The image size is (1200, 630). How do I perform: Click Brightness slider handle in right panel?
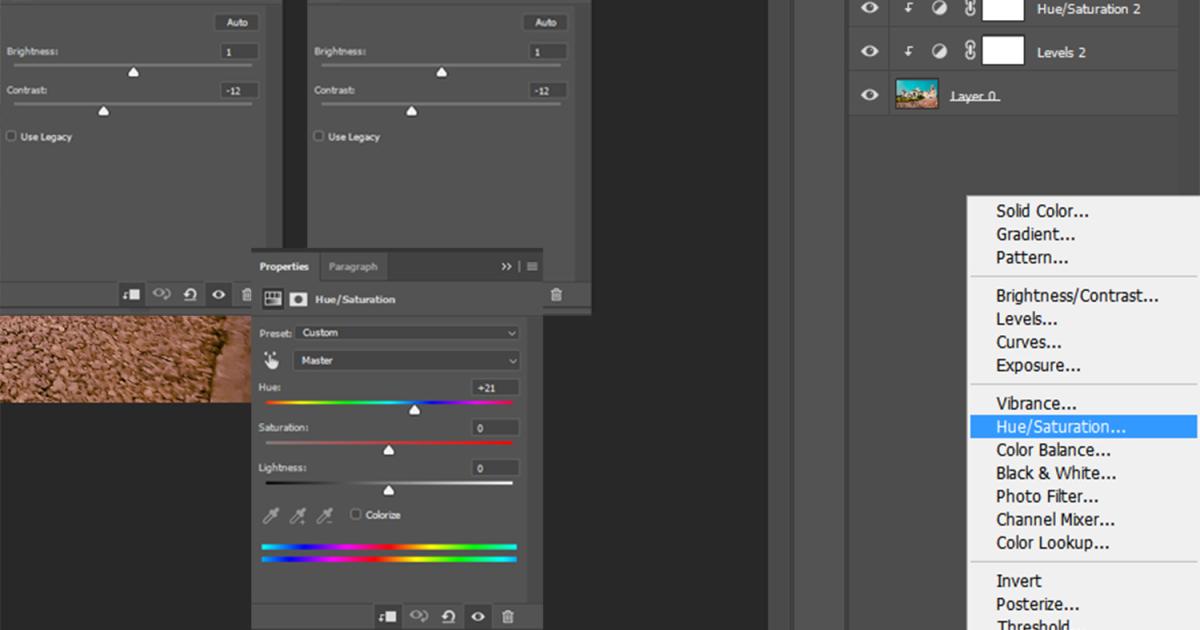[441, 72]
